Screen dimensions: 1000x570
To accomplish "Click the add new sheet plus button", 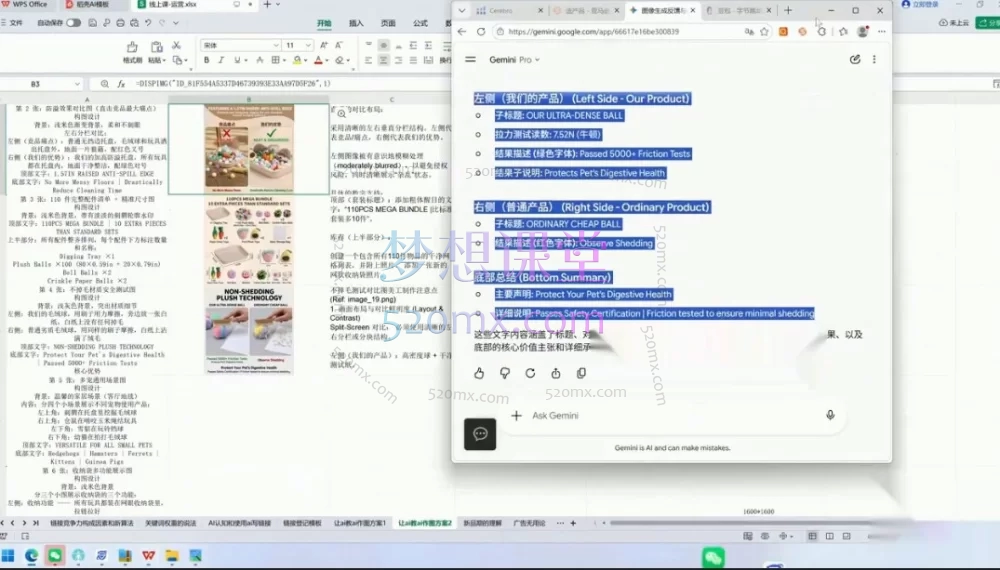I will tap(573, 523).
